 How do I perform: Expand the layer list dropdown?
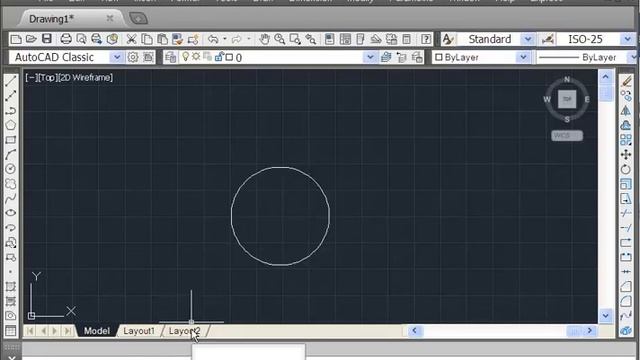[x=370, y=57]
